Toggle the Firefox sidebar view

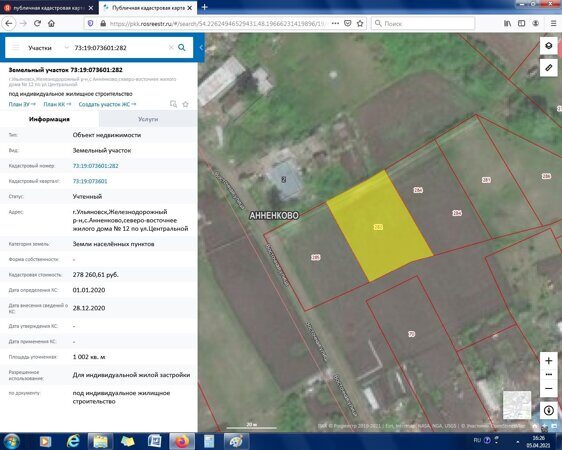pyautogui.click(x=521, y=23)
